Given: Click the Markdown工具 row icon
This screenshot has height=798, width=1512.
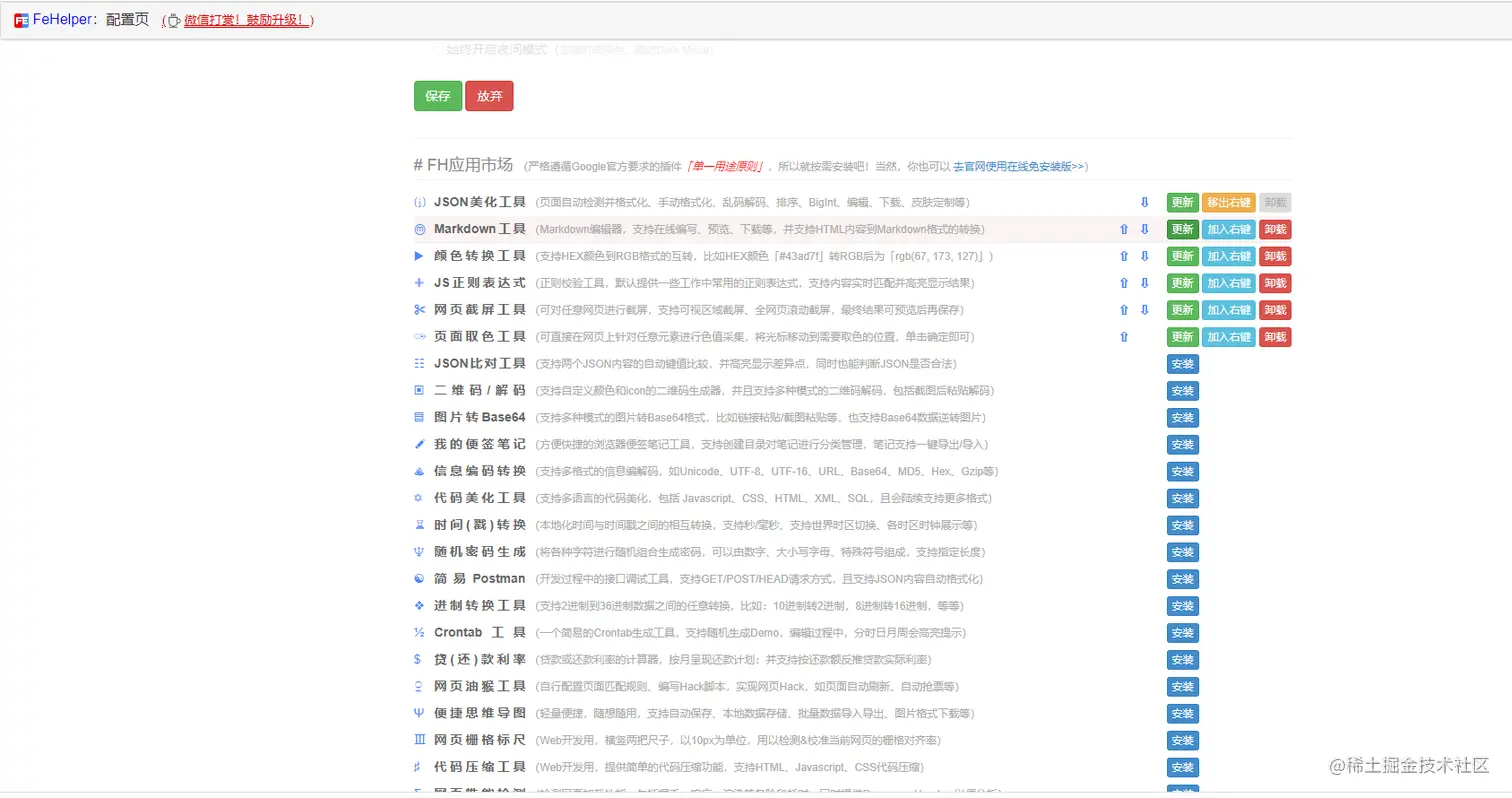Looking at the screenshot, I should pos(420,229).
